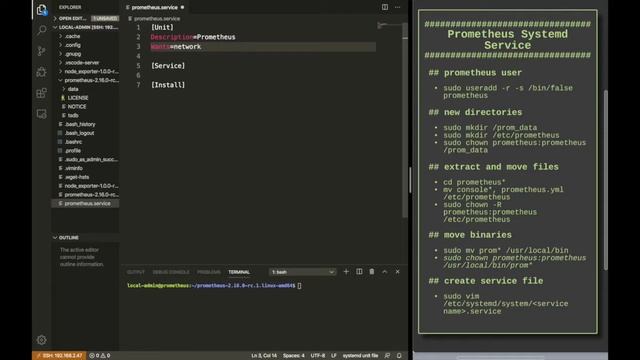Open the Search view in activity bar

(x=42, y=30)
